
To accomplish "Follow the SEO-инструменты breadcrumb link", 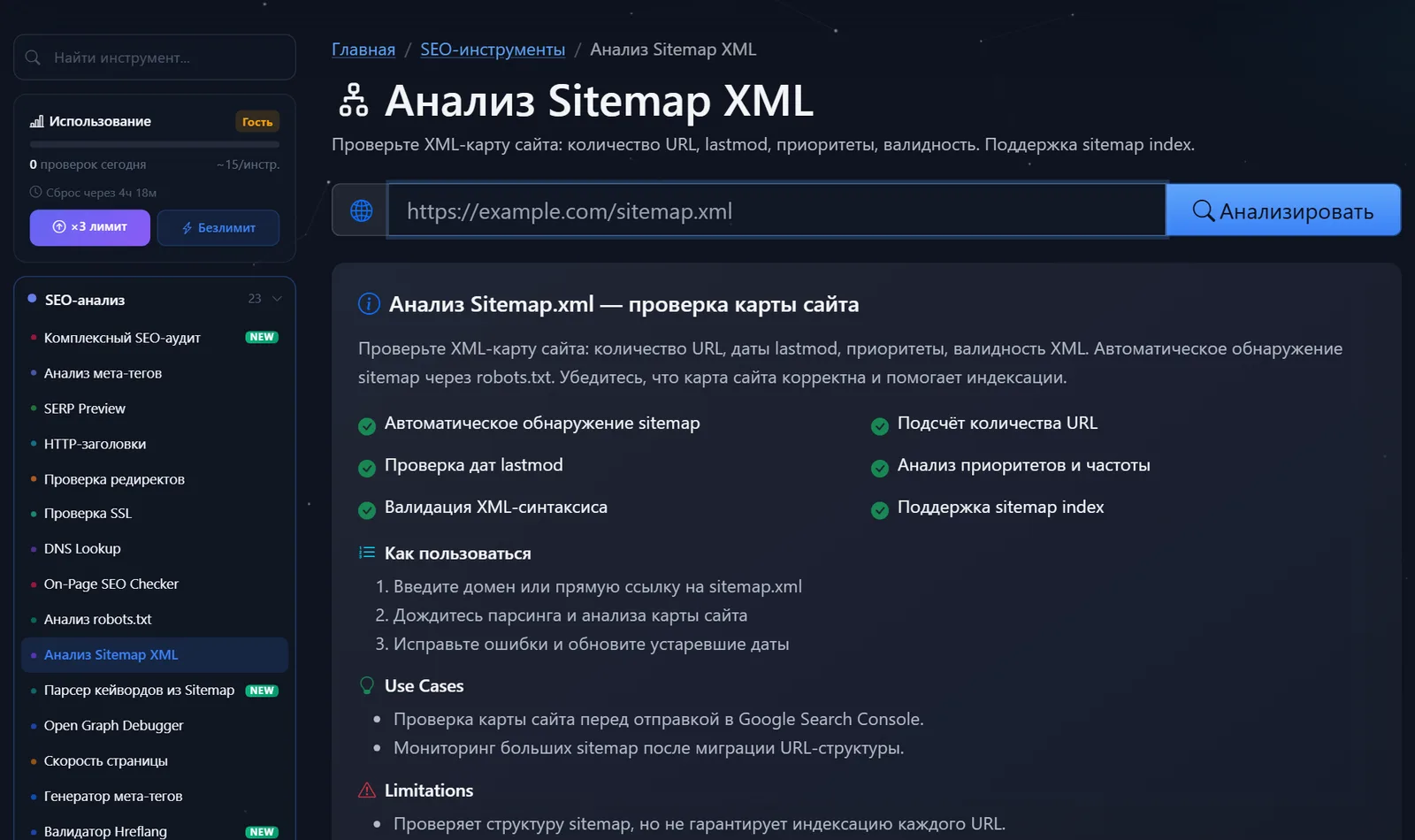I will [493, 50].
